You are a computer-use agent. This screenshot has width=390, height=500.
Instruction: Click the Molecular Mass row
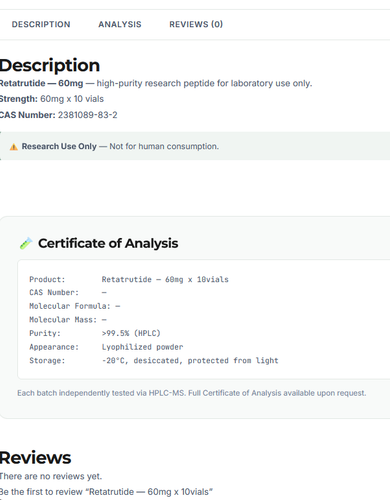coord(68,320)
